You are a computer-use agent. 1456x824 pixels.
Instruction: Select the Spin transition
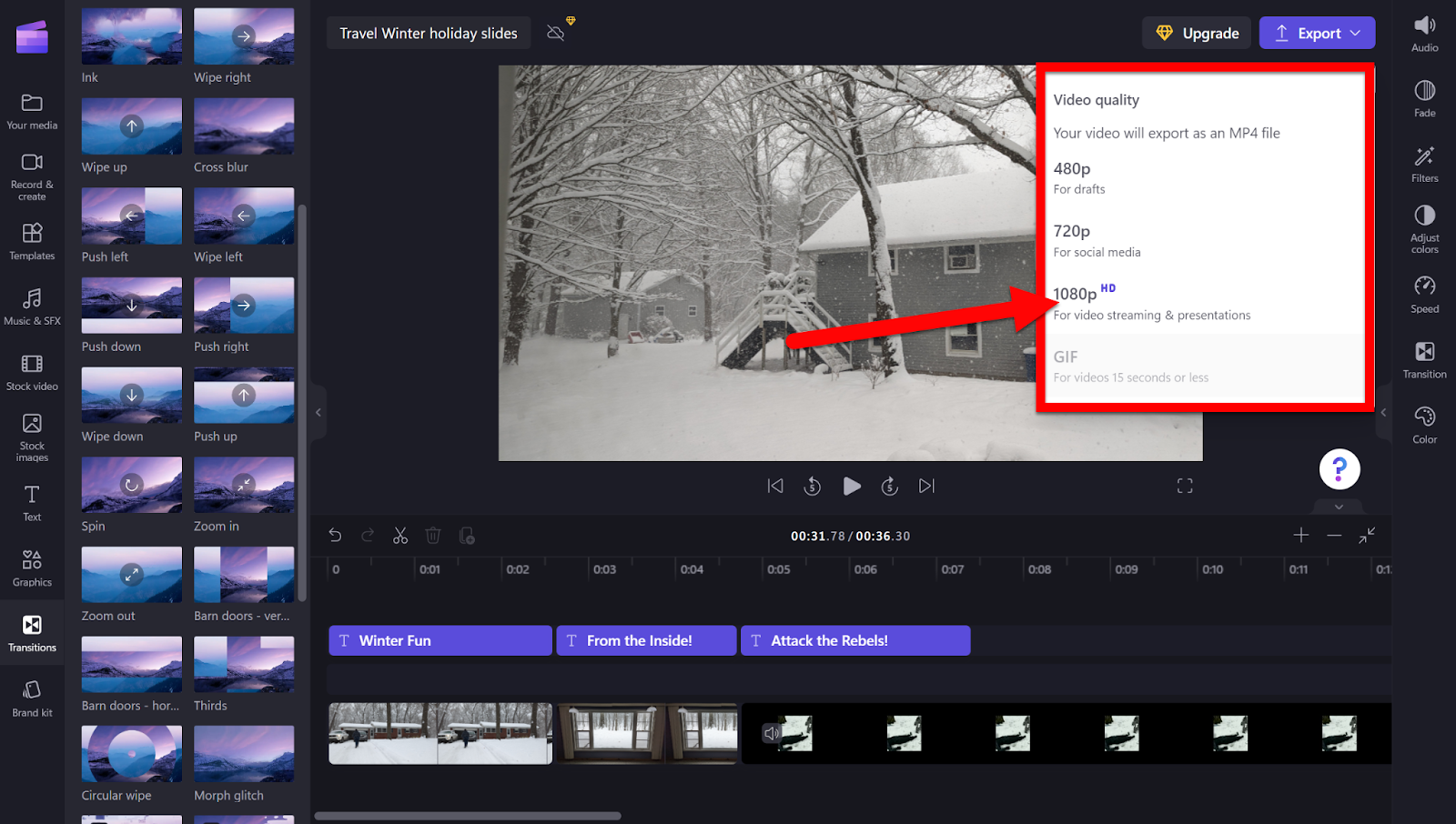coord(132,485)
